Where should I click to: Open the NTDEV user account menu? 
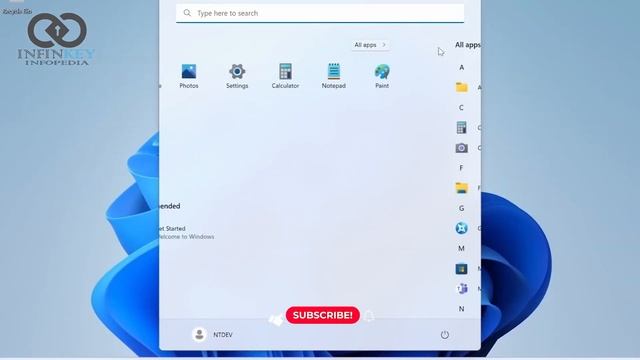[212, 335]
